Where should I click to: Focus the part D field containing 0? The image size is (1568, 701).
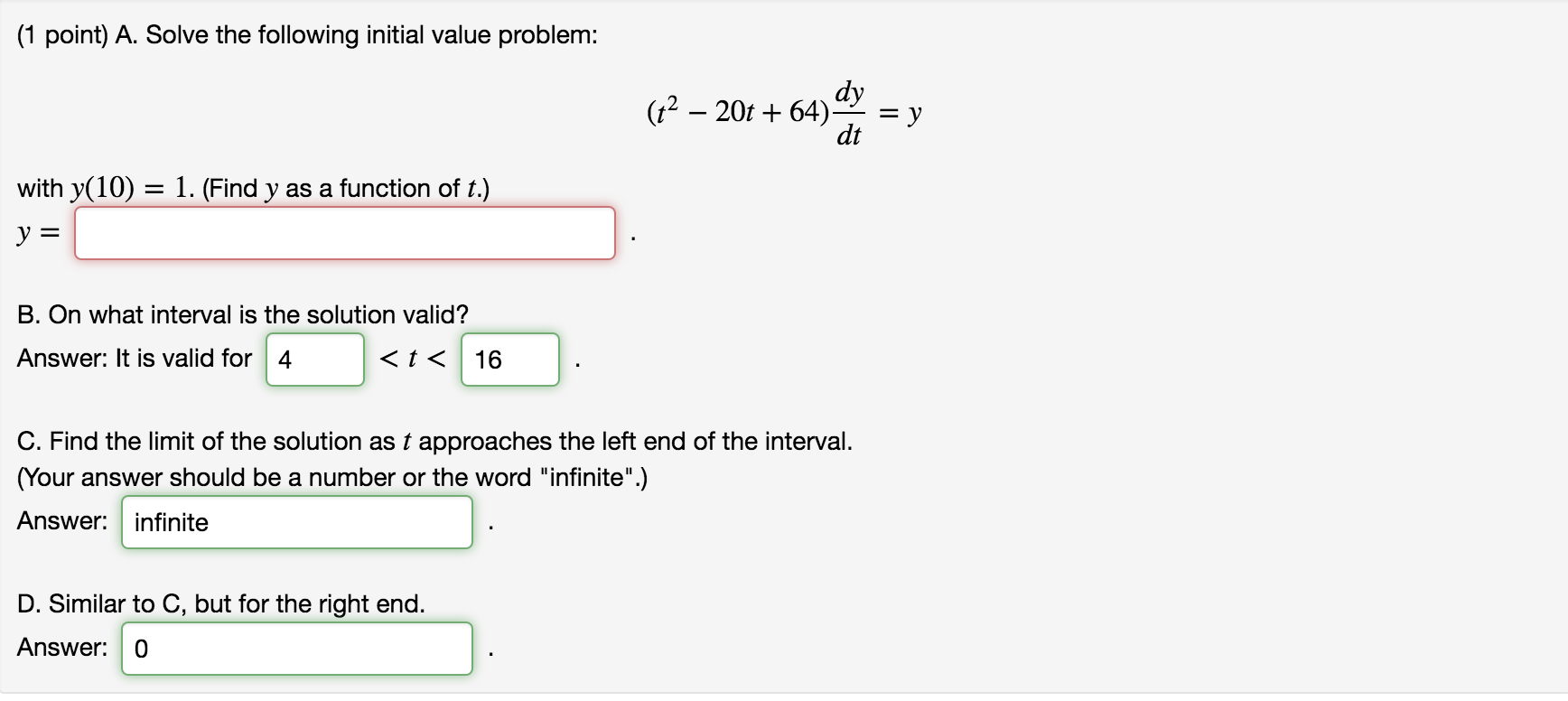[297, 649]
